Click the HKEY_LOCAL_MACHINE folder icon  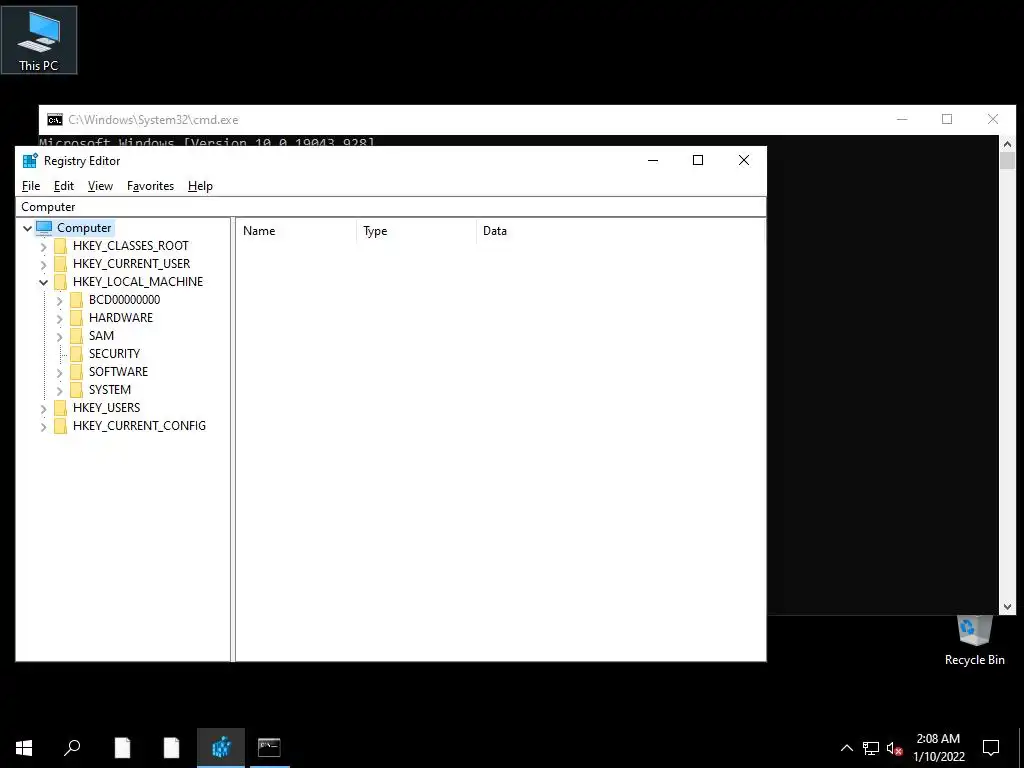pos(60,281)
